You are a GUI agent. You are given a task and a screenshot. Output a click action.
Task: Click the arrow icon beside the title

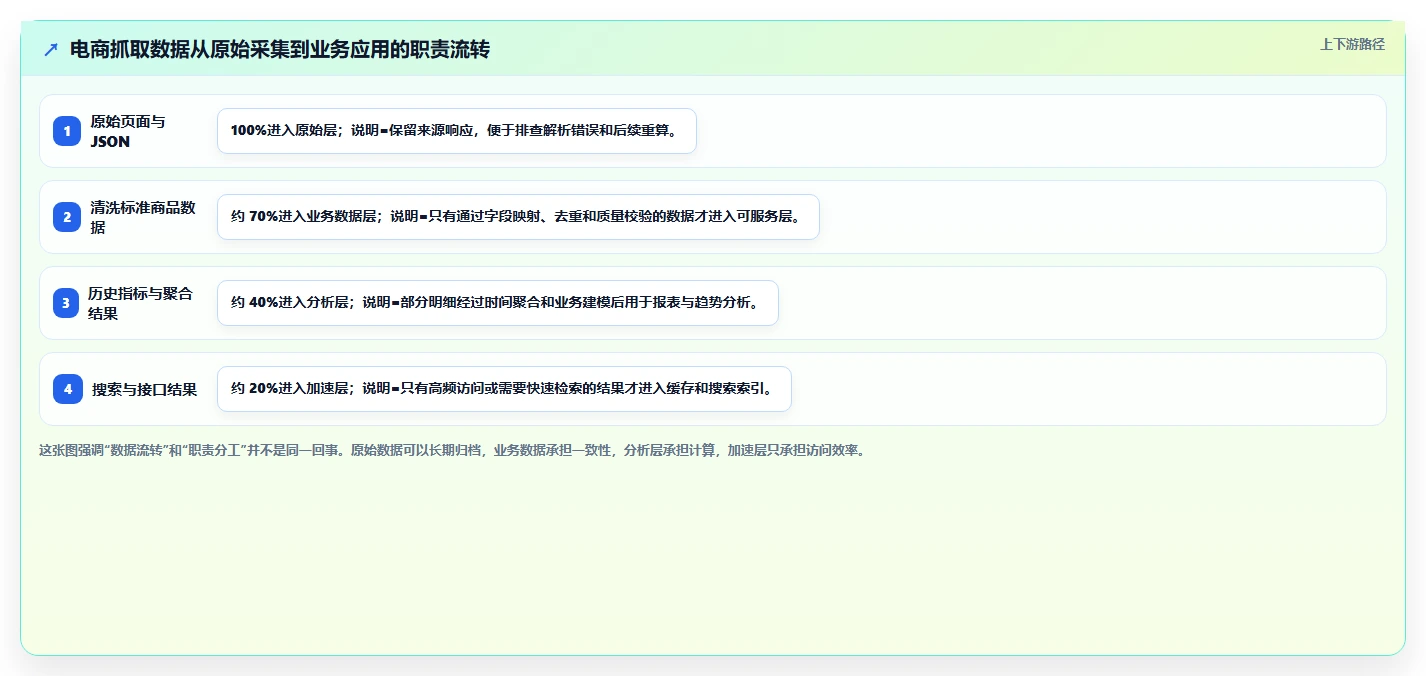(x=51, y=49)
